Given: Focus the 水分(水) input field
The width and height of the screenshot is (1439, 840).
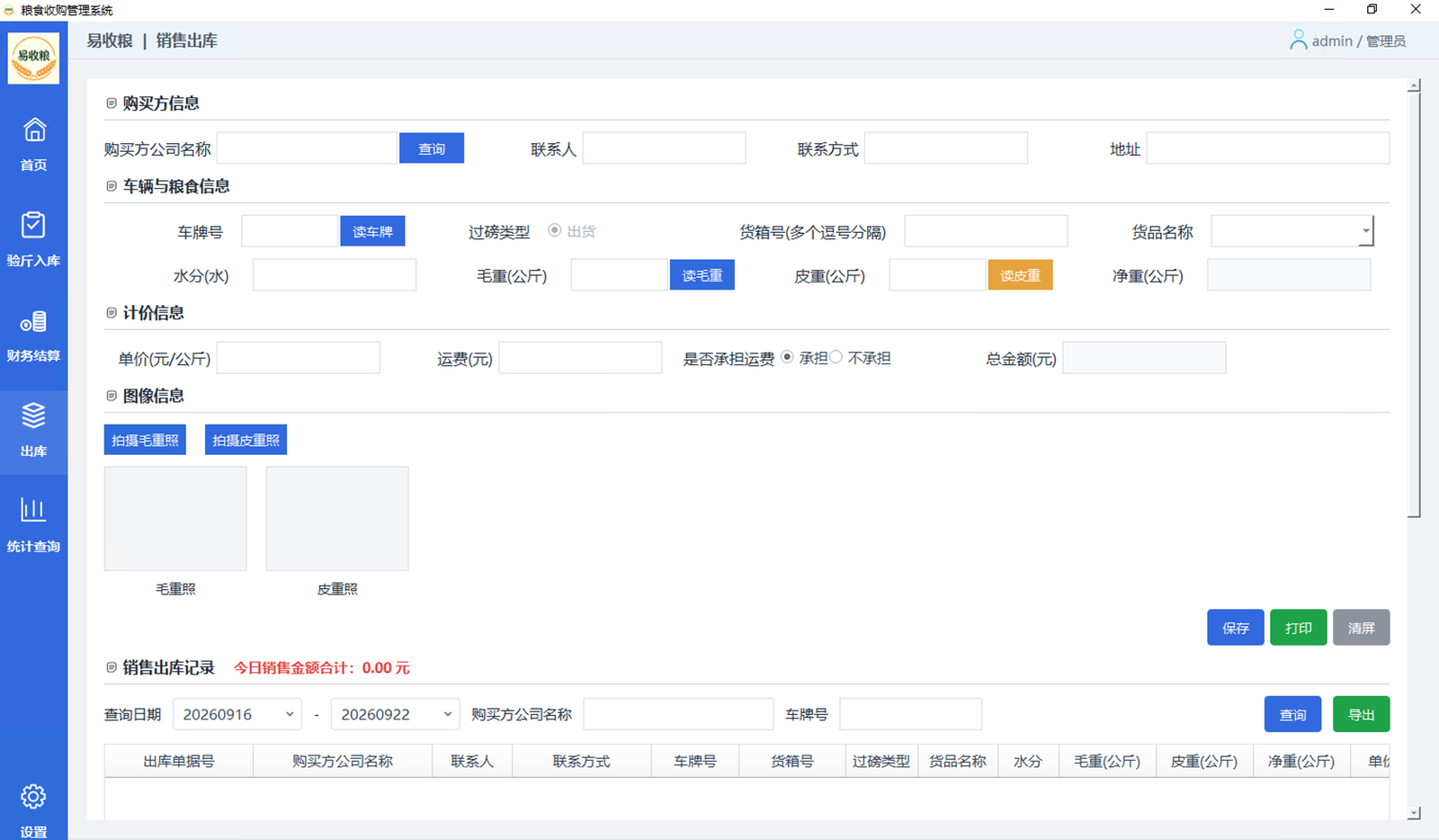Looking at the screenshot, I should [x=335, y=275].
